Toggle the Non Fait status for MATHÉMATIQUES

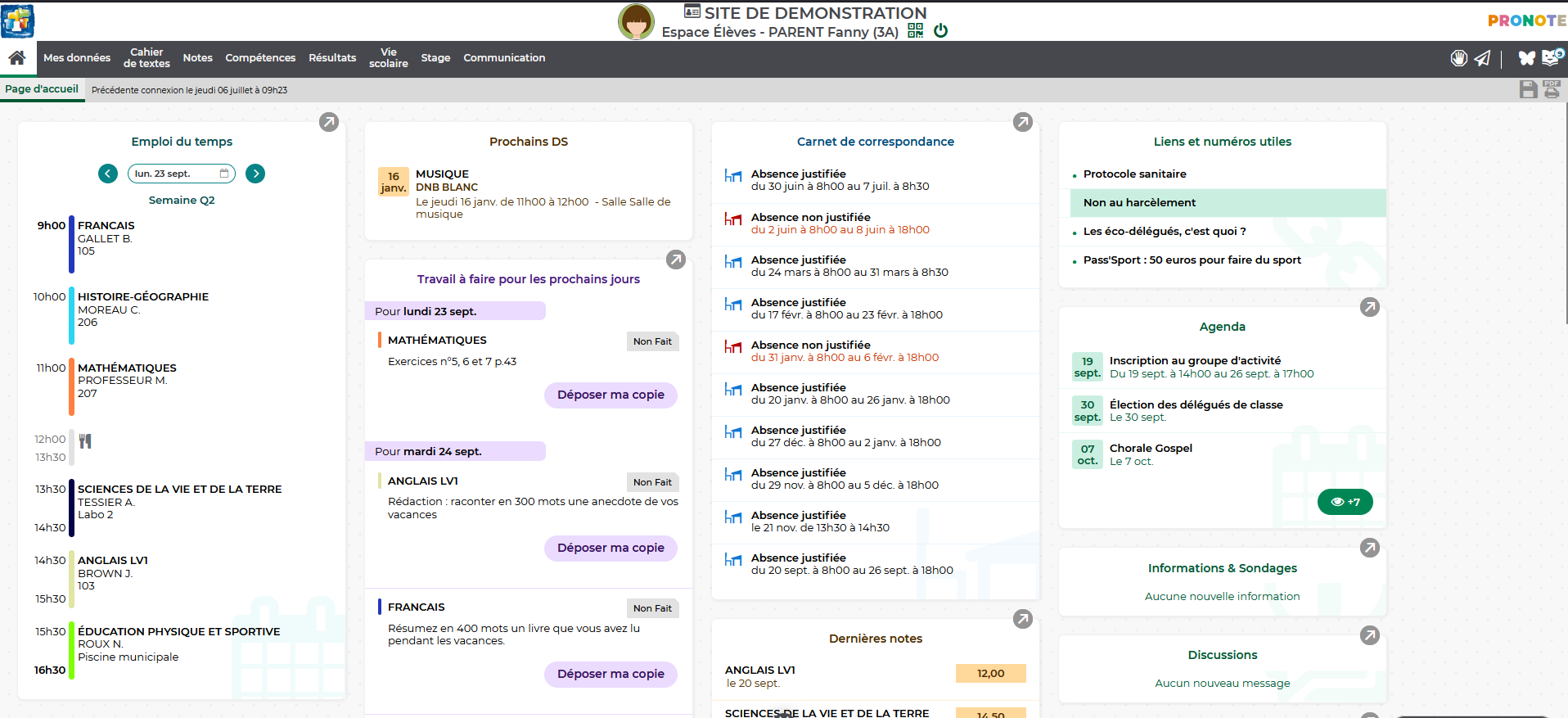tap(651, 341)
